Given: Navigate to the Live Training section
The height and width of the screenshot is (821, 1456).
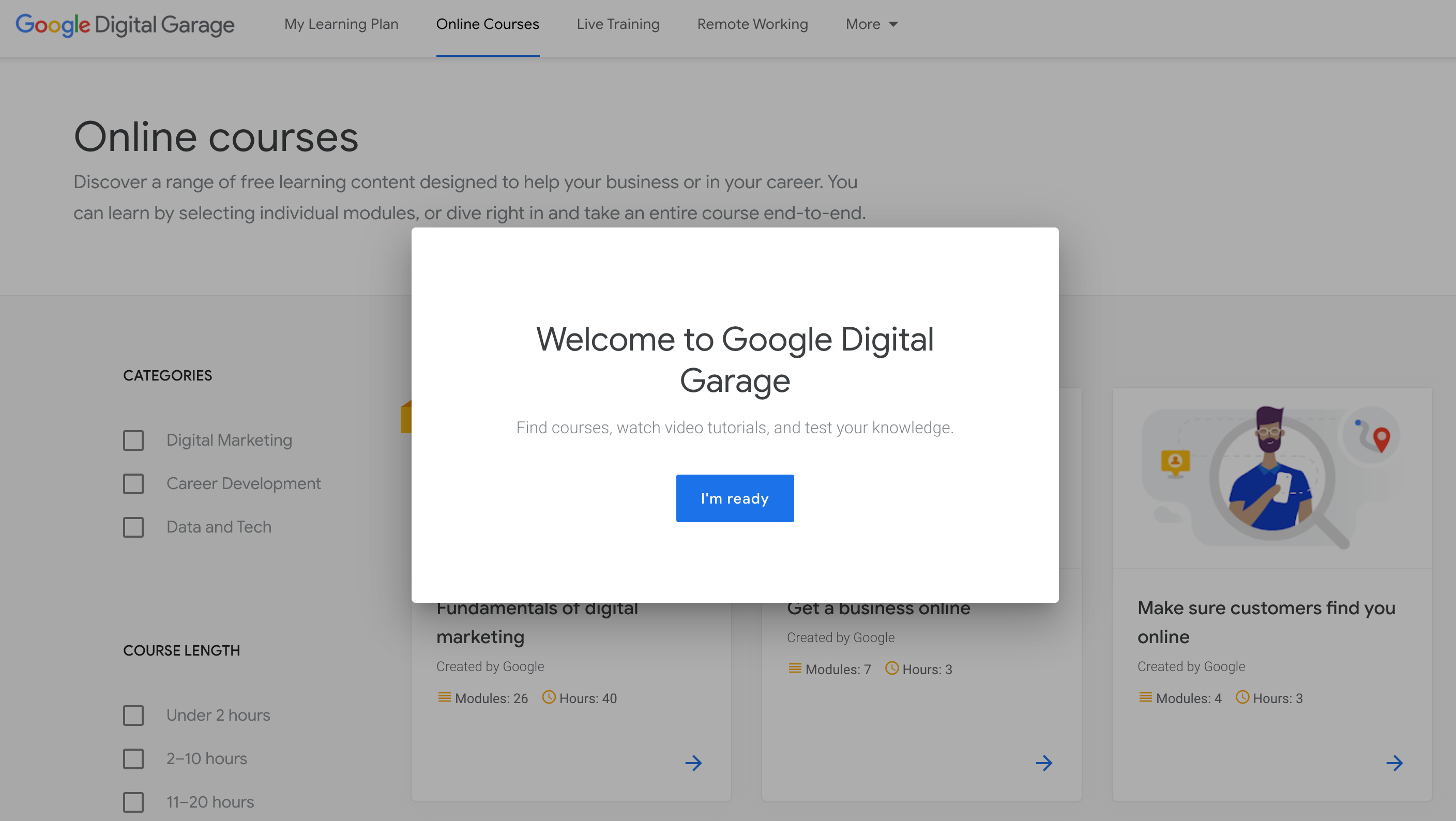Looking at the screenshot, I should click(x=618, y=24).
